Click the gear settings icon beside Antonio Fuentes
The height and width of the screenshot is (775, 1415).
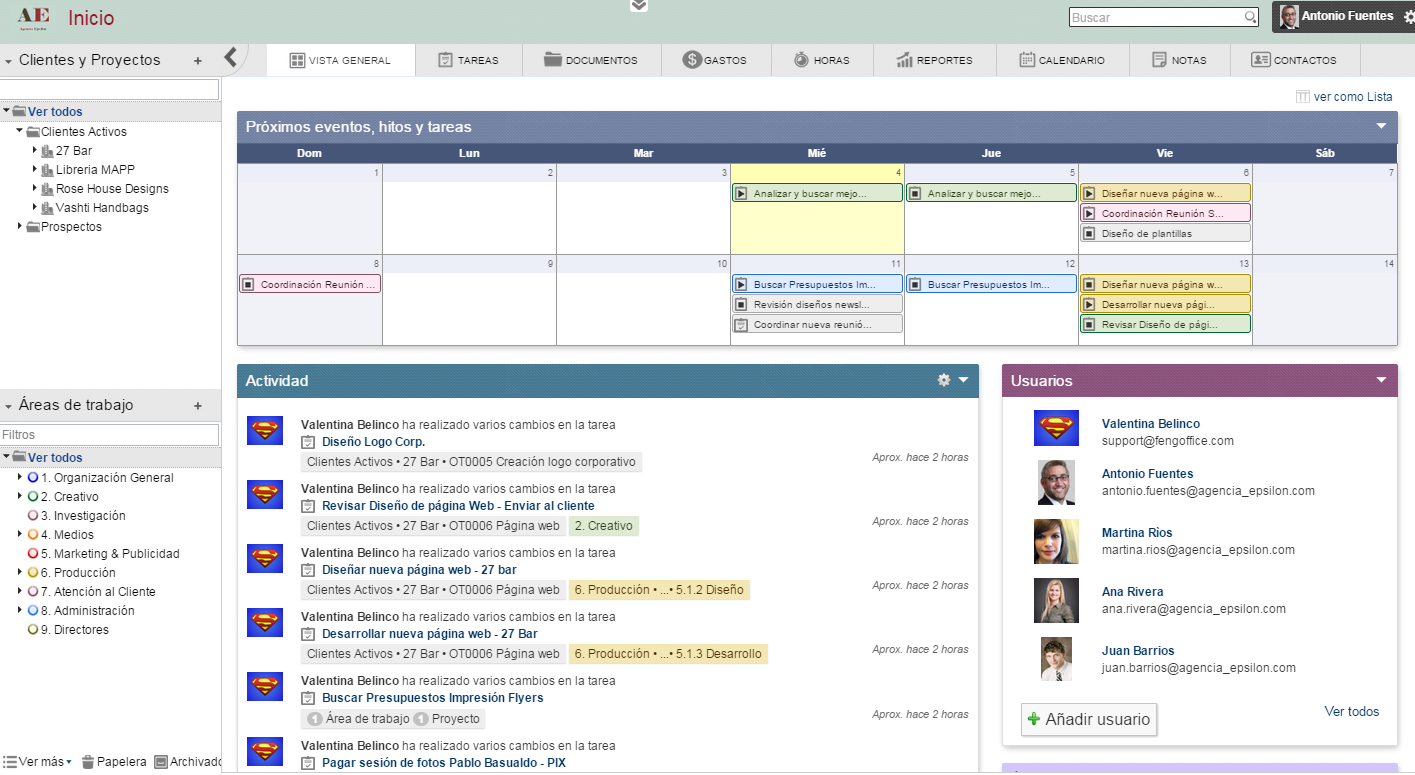(1408, 17)
